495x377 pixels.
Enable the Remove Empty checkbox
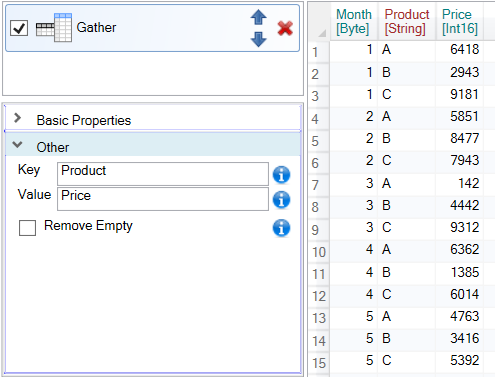click(27, 228)
